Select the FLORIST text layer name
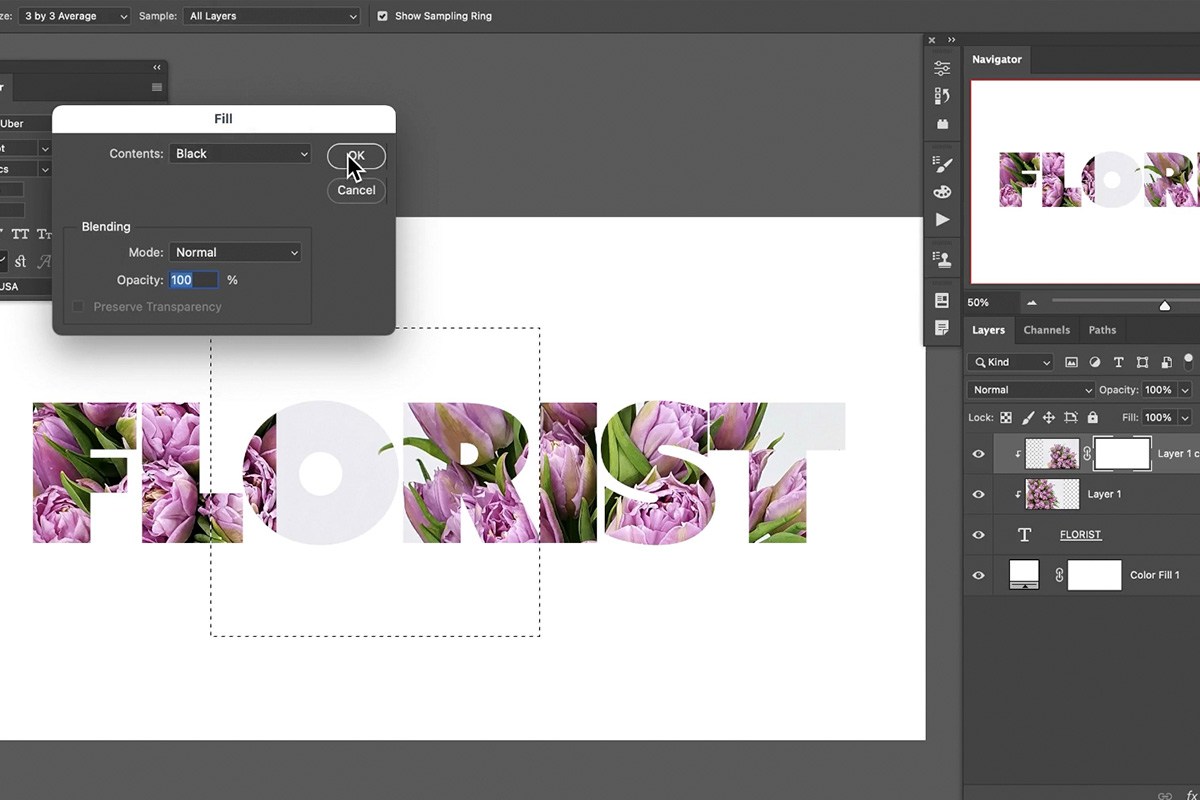Viewport: 1200px width, 800px height. 1081,535
